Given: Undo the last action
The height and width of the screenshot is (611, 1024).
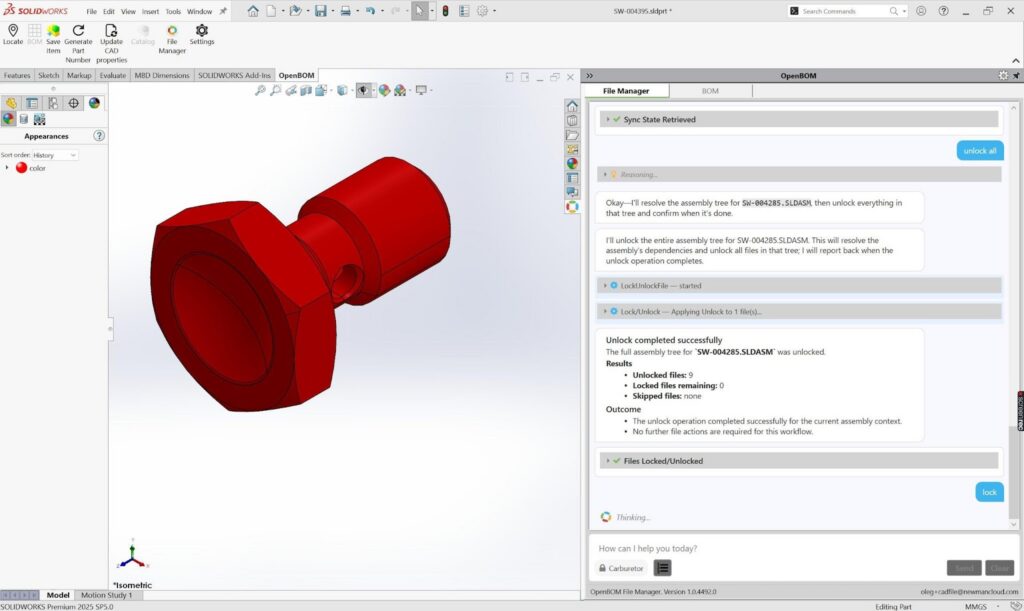Looking at the screenshot, I should click(370, 11).
